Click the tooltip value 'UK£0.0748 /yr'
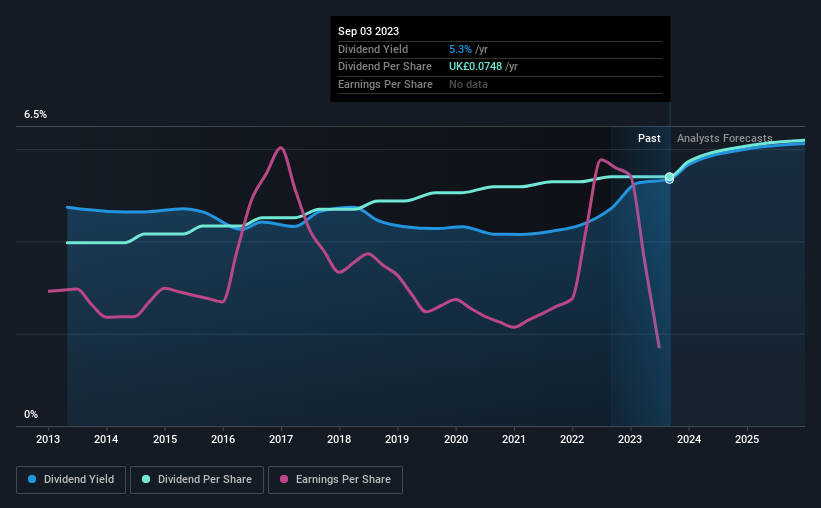Viewport: 821px width, 508px height. [483, 67]
